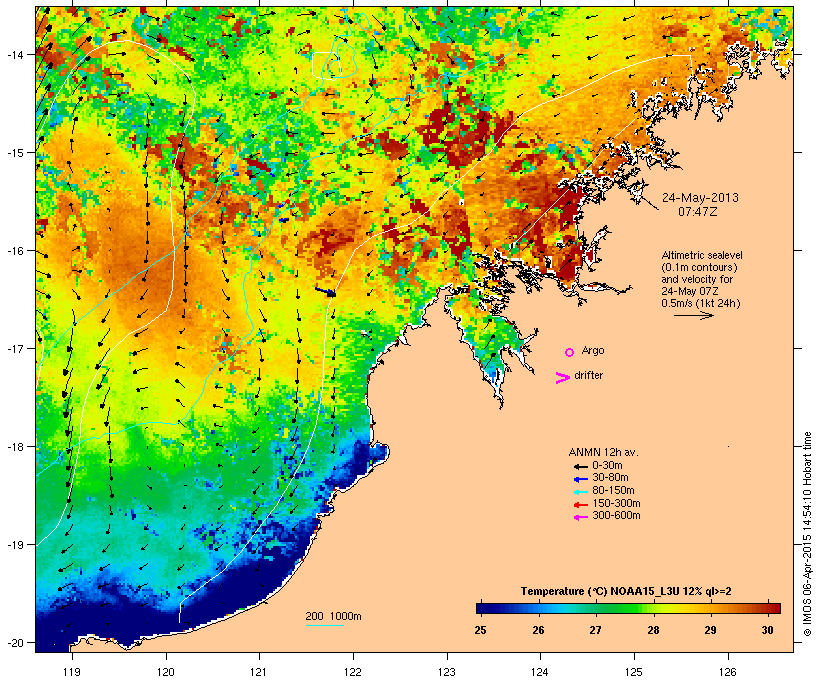
Task: Click the 'ANMN 12h av.' legend heading
Action: pos(603,452)
